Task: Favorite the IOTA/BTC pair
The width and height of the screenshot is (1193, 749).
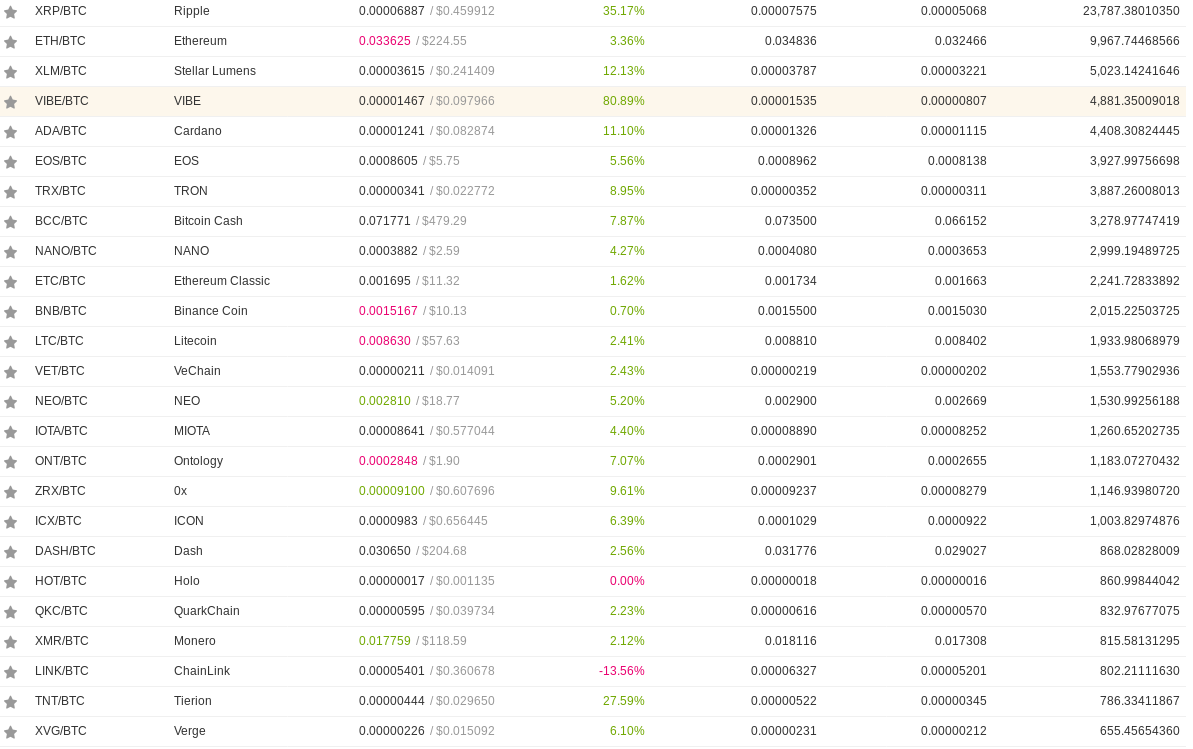Action: click(11, 432)
